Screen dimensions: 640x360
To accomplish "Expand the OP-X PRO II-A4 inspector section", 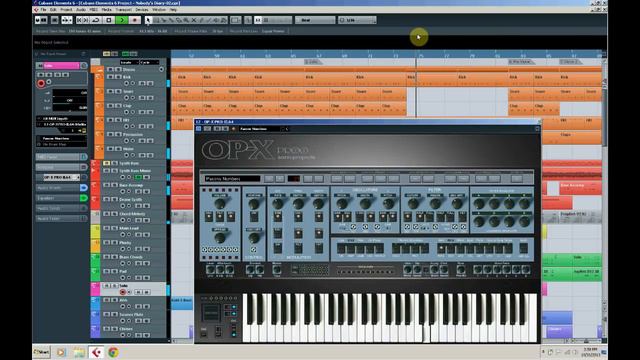I will tap(61, 177).
